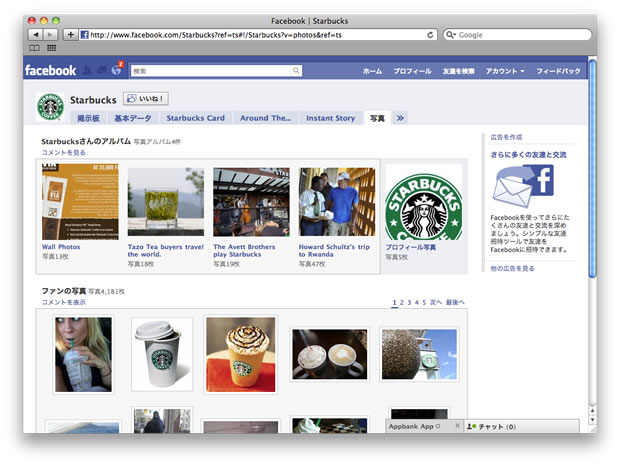Go to fan photos page 2
The width and height of the screenshot is (620, 465).
[x=401, y=302]
